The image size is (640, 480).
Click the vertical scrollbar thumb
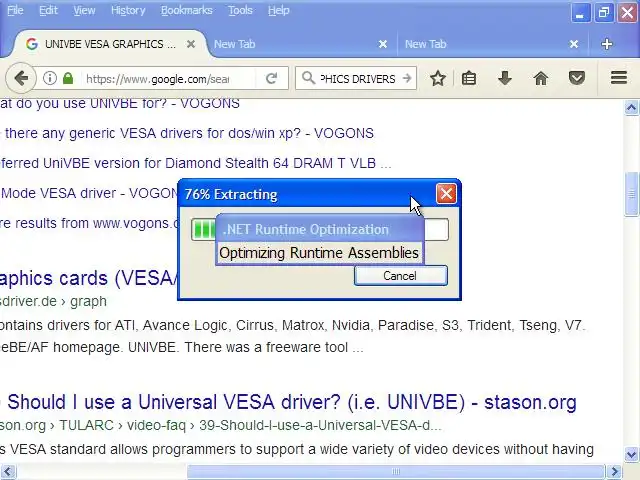pyautogui.click(x=631, y=194)
